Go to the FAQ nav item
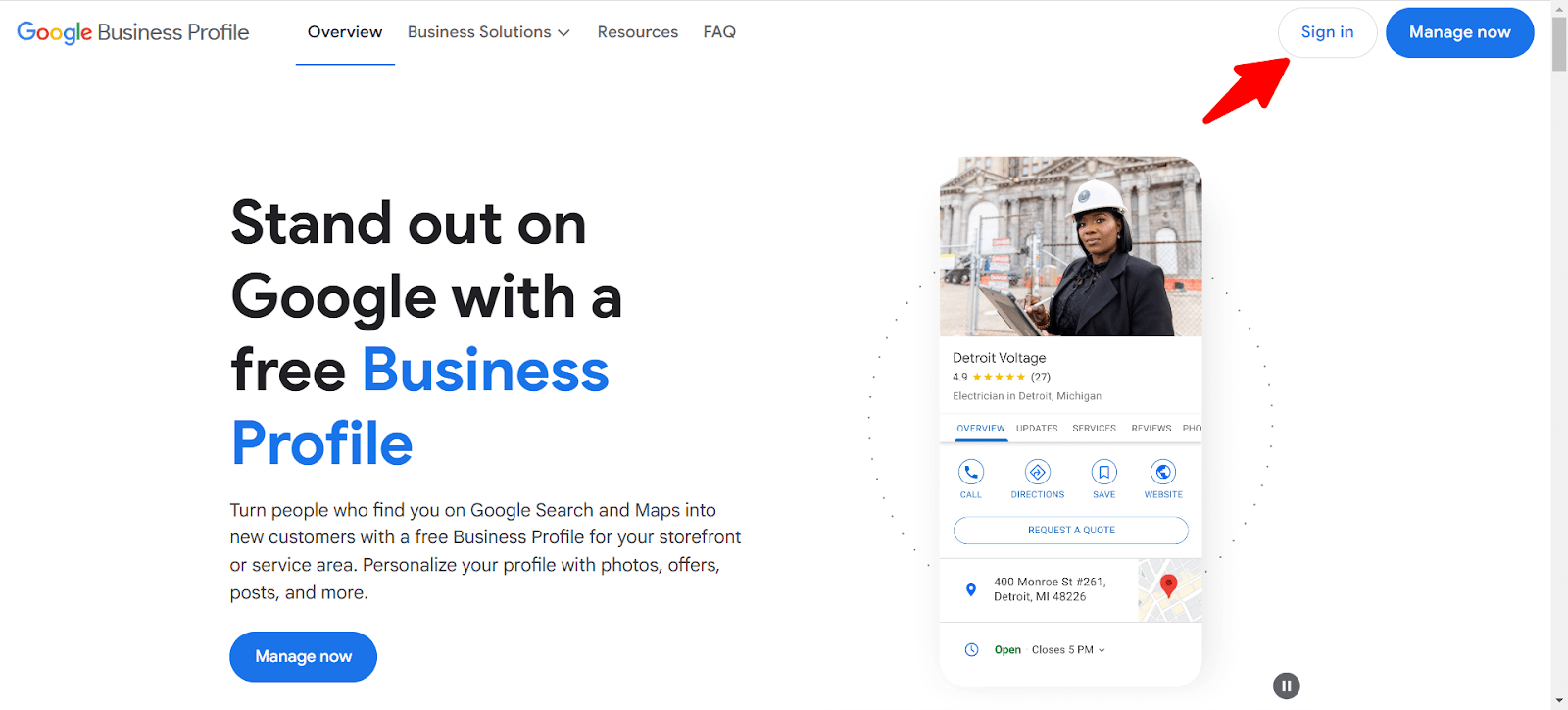The height and width of the screenshot is (710, 1568). 719,32
